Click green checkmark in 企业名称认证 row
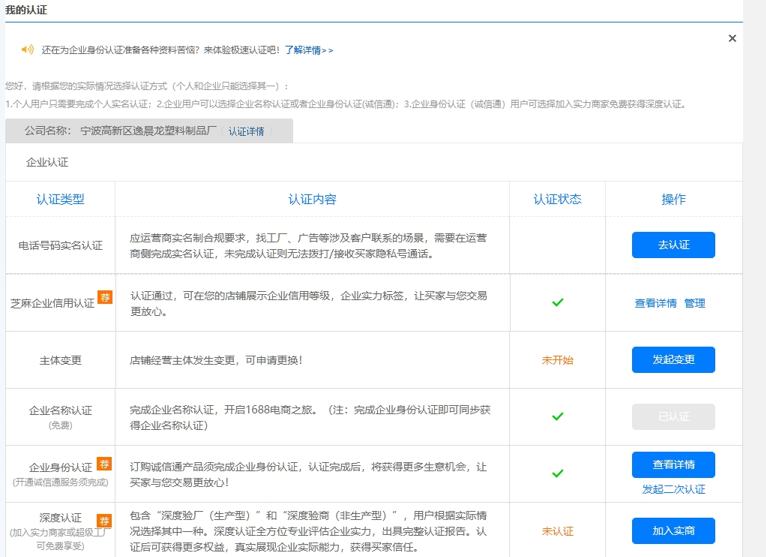 point(557,416)
